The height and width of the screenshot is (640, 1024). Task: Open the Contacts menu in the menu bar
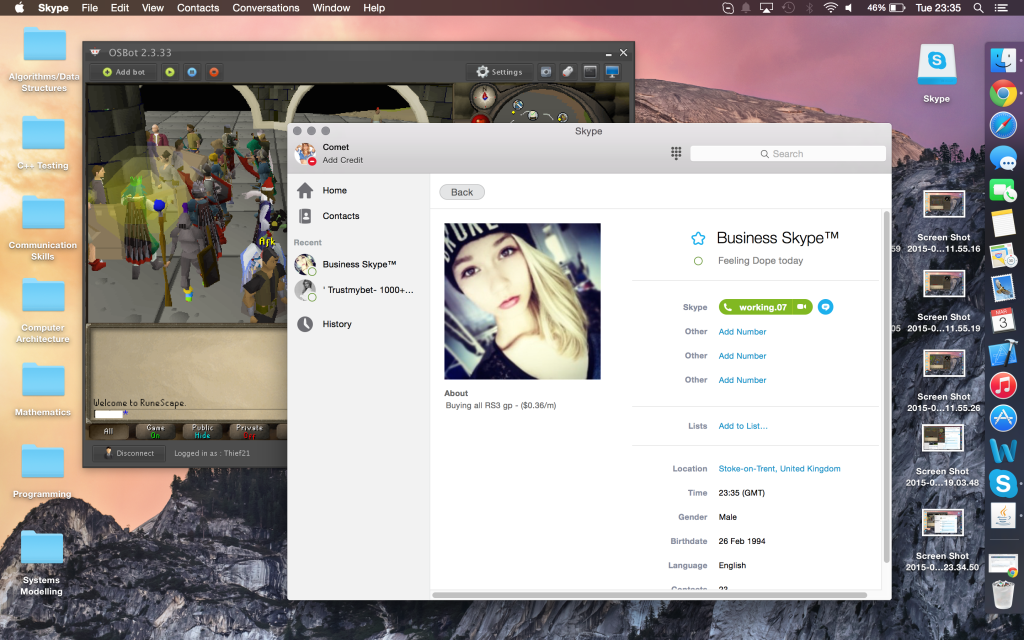[198, 8]
